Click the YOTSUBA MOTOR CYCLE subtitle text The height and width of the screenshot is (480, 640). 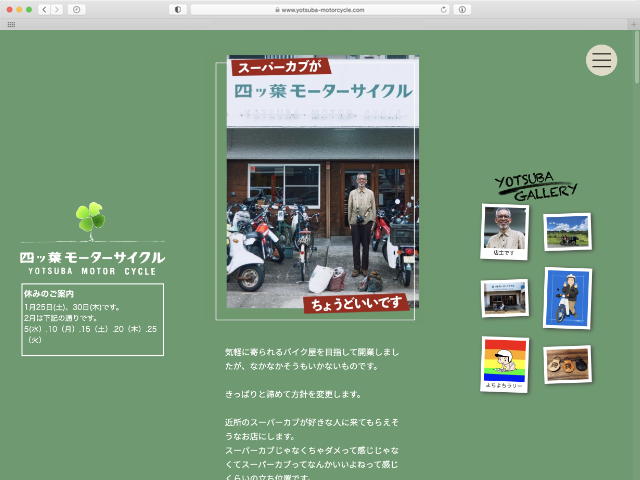[92, 271]
